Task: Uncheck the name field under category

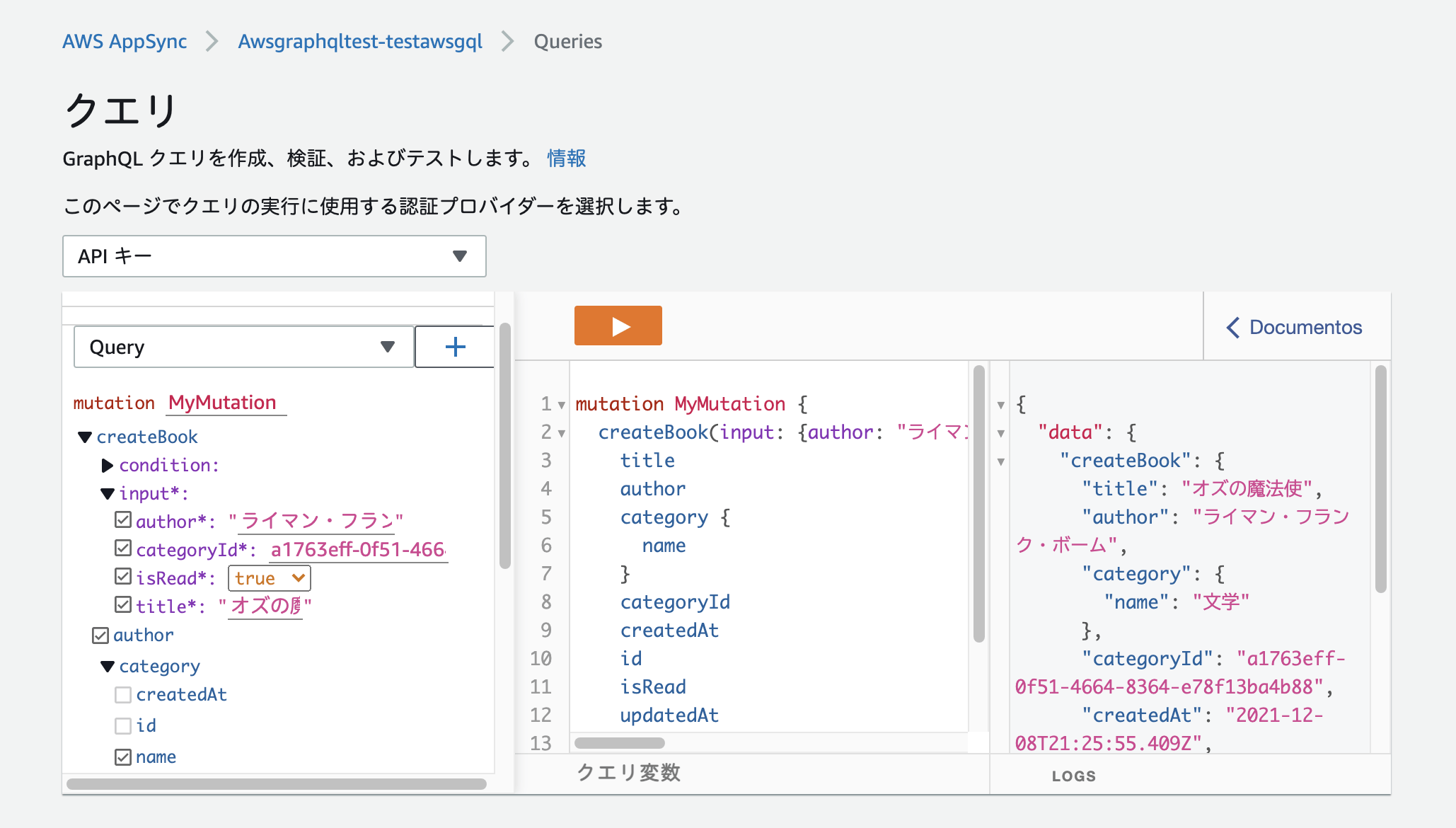Action: (x=123, y=757)
